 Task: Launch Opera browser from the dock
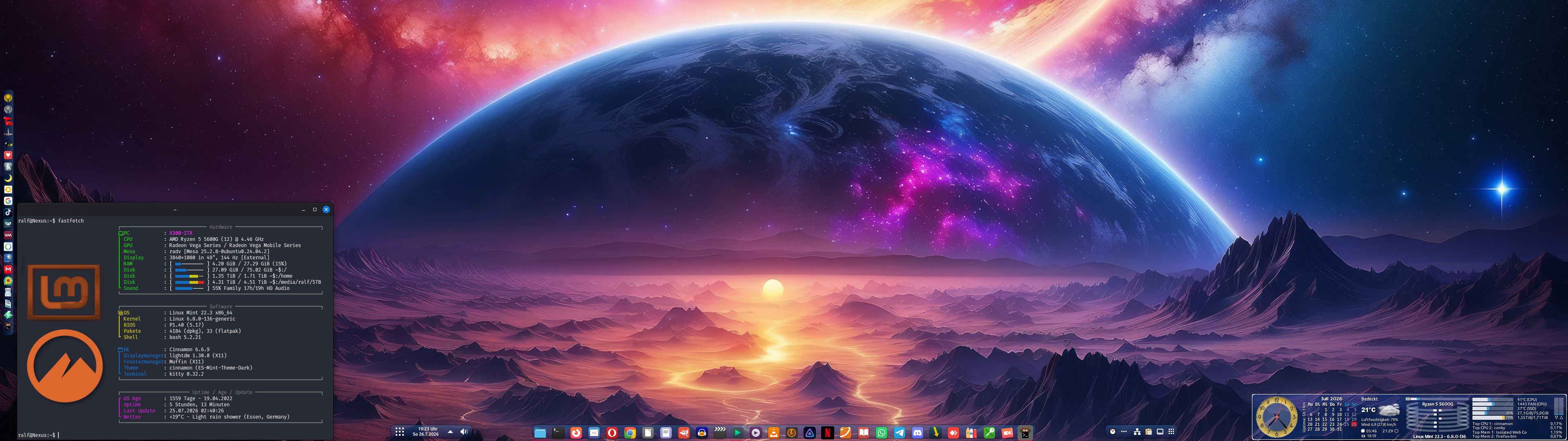(x=612, y=432)
